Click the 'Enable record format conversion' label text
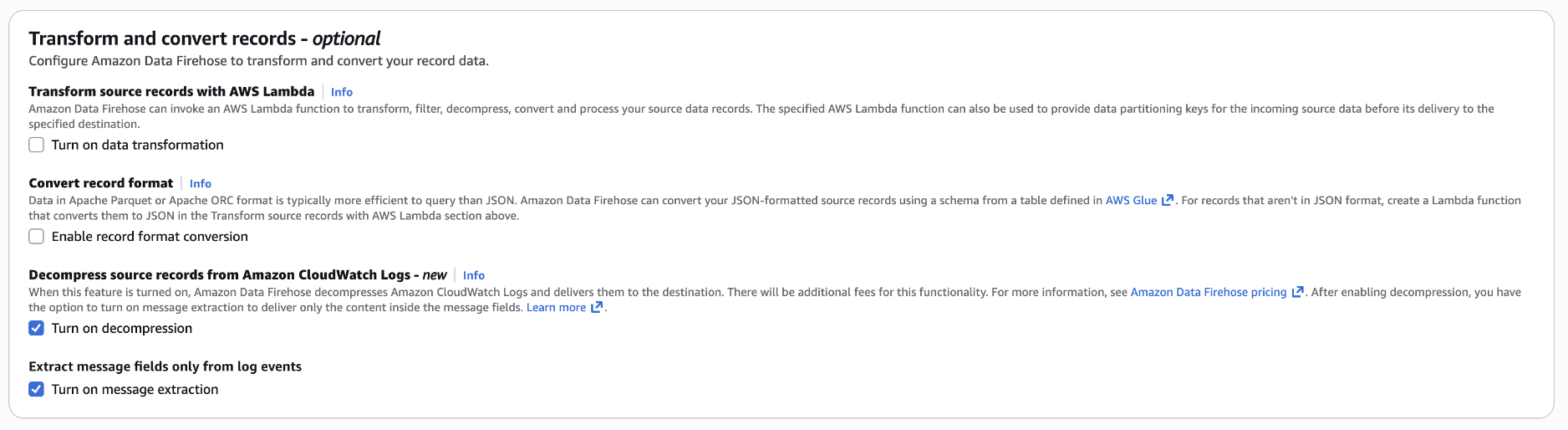 pos(150,237)
